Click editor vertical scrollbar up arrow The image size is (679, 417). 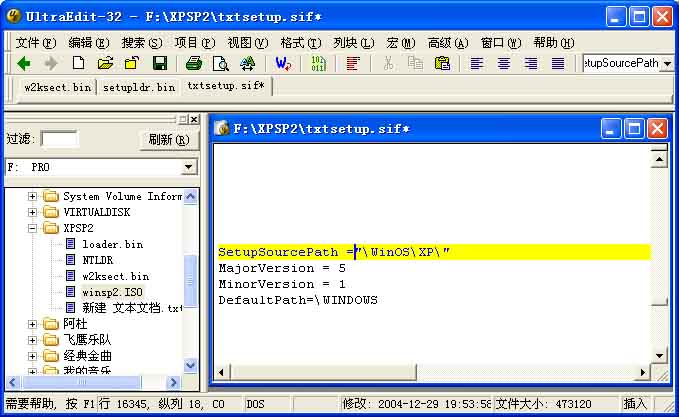[659, 158]
